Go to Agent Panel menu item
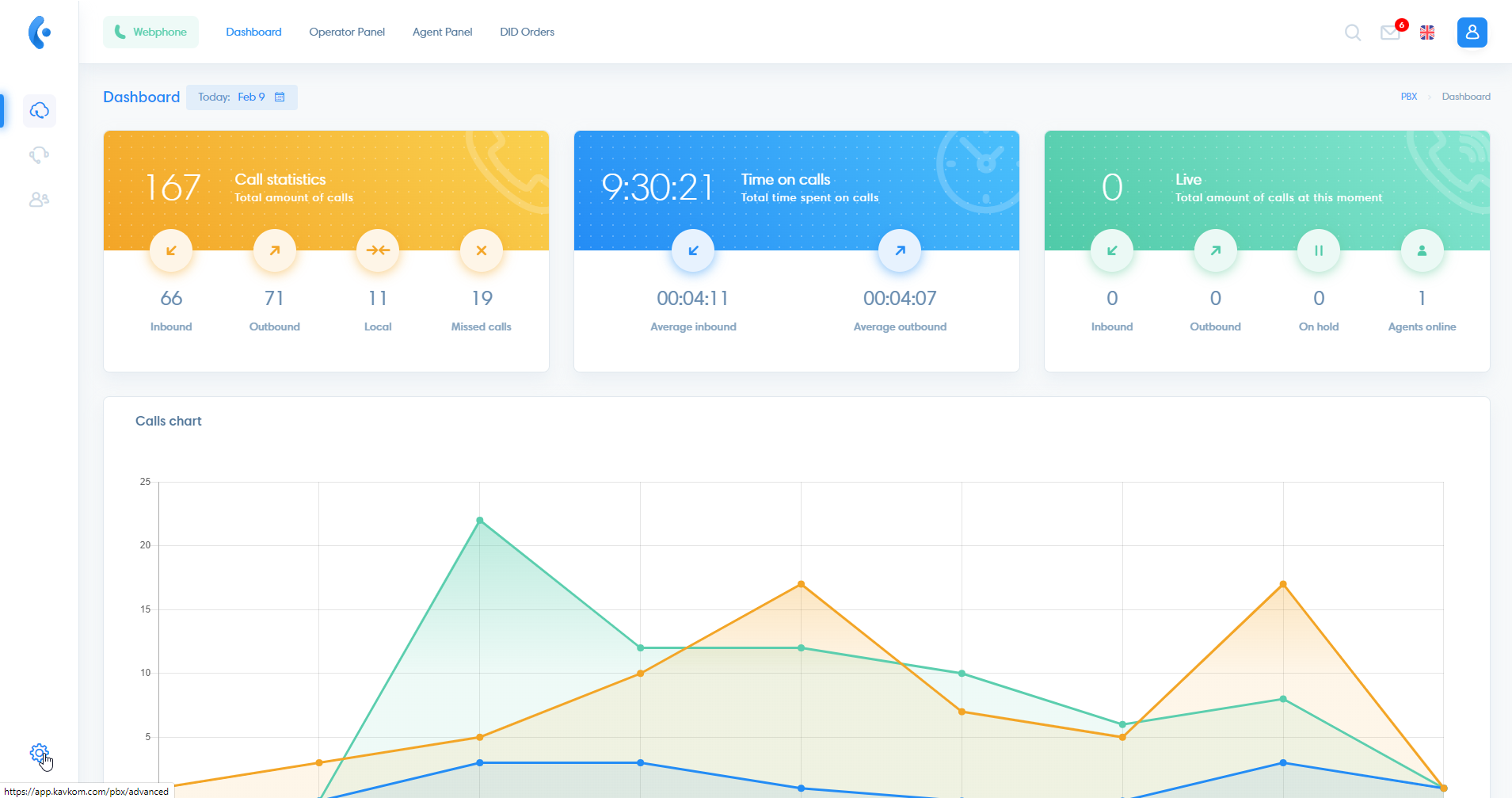 pyautogui.click(x=442, y=32)
